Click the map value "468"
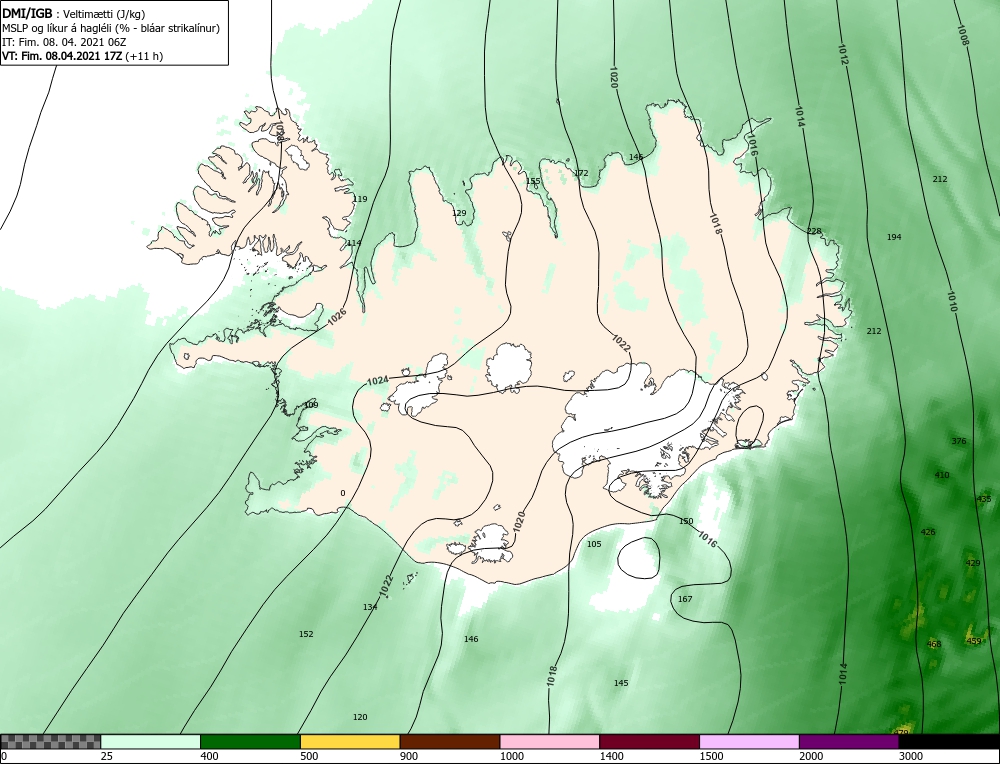The width and height of the screenshot is (1000, 764). [934, 644]
